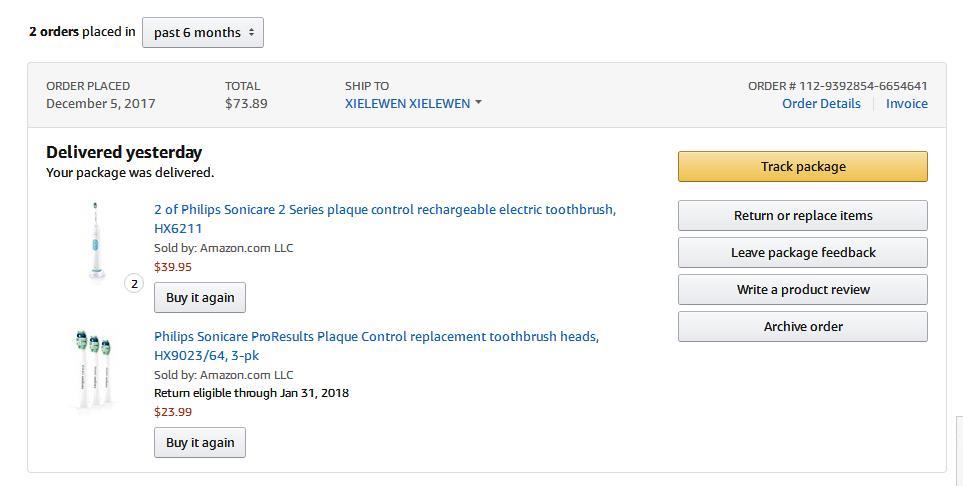Expand the XIELEWEN XIELEWEN ship-to dropdown
Viewport: 963px width, 486px height.
click(408, 103)
